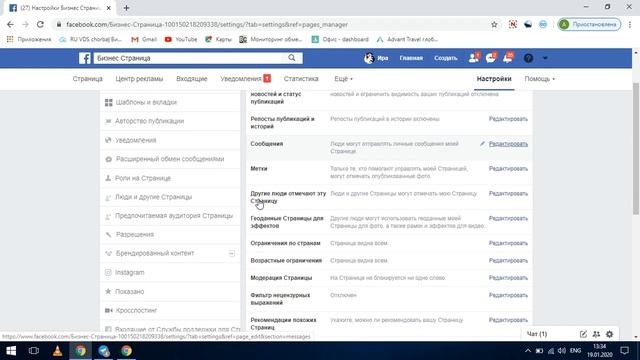Open Страница tab

coord(87,79)
